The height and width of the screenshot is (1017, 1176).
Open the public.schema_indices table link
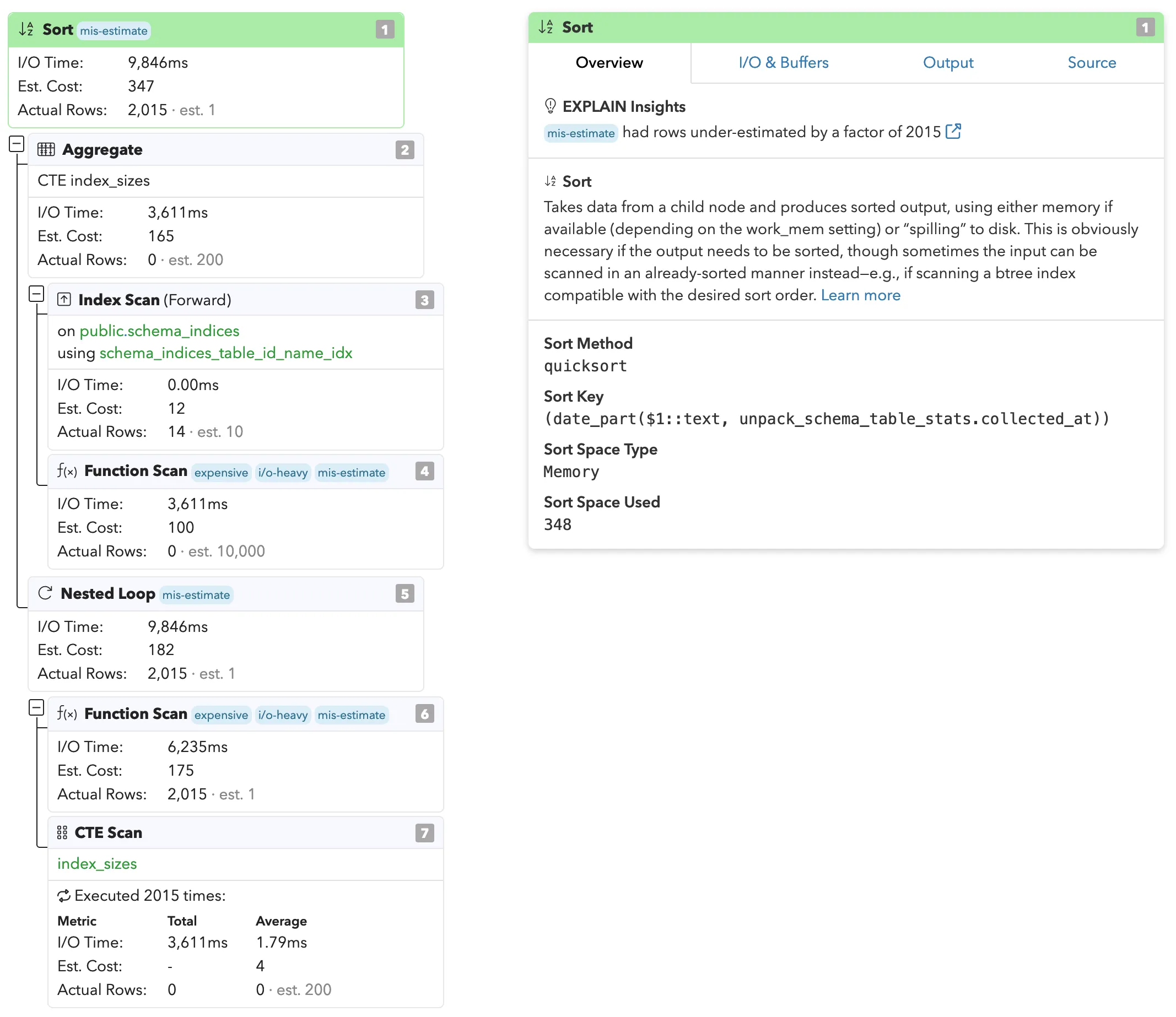[159, 331]
